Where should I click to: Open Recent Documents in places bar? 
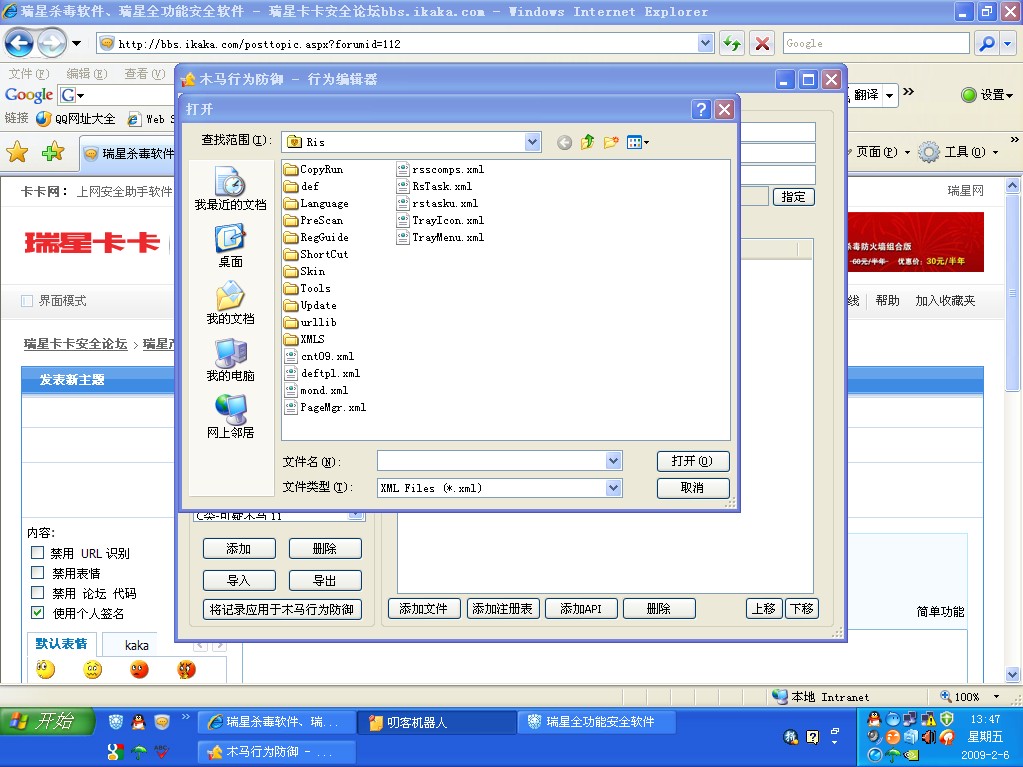(x=230, y=188)
